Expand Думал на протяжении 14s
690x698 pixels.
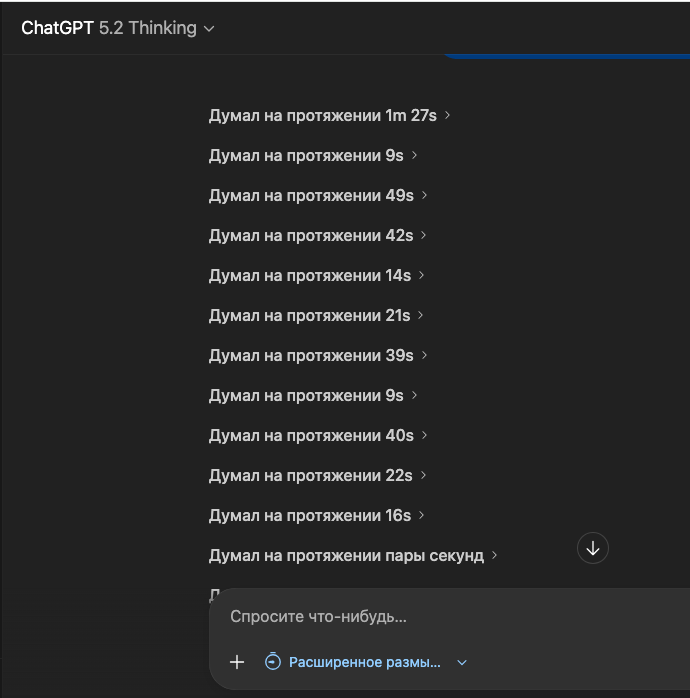tap(309, 275)
